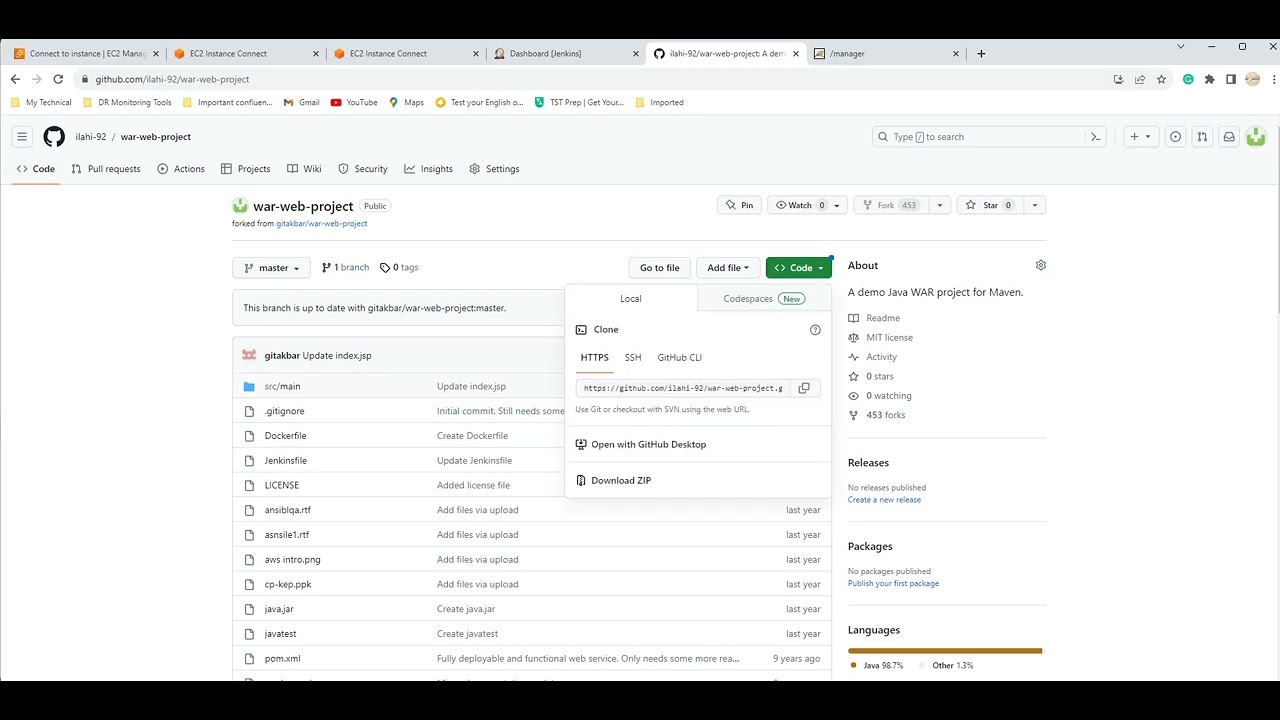Open the master branch dropdown
The image size is (1280, 720).
click(271, 268)
